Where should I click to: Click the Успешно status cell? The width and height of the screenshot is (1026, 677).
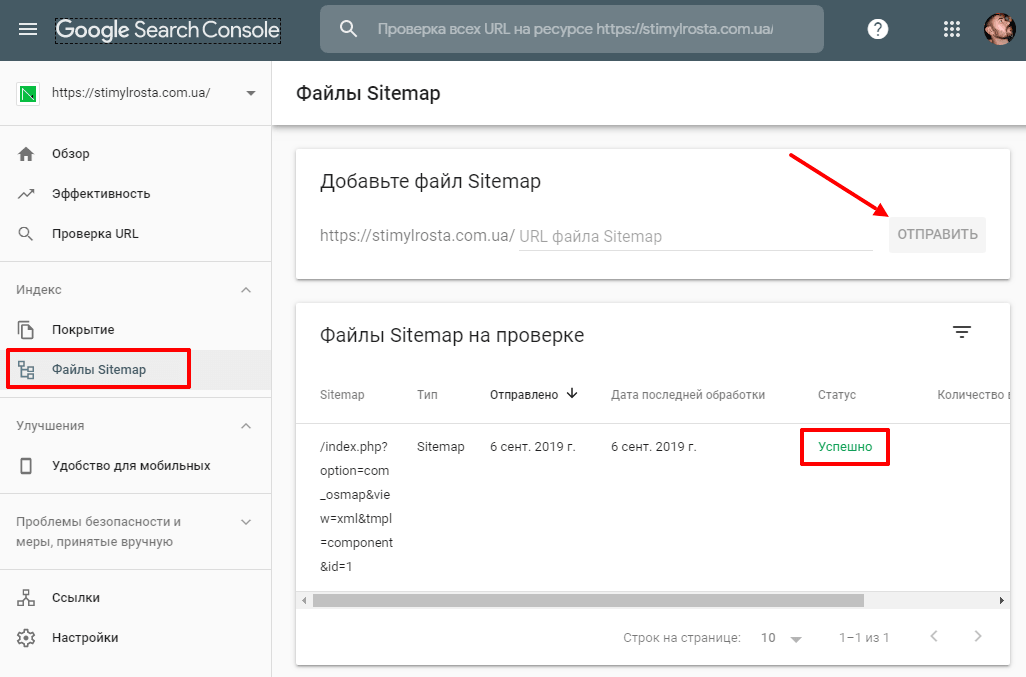pyautogui.click(x=845, y=447)
